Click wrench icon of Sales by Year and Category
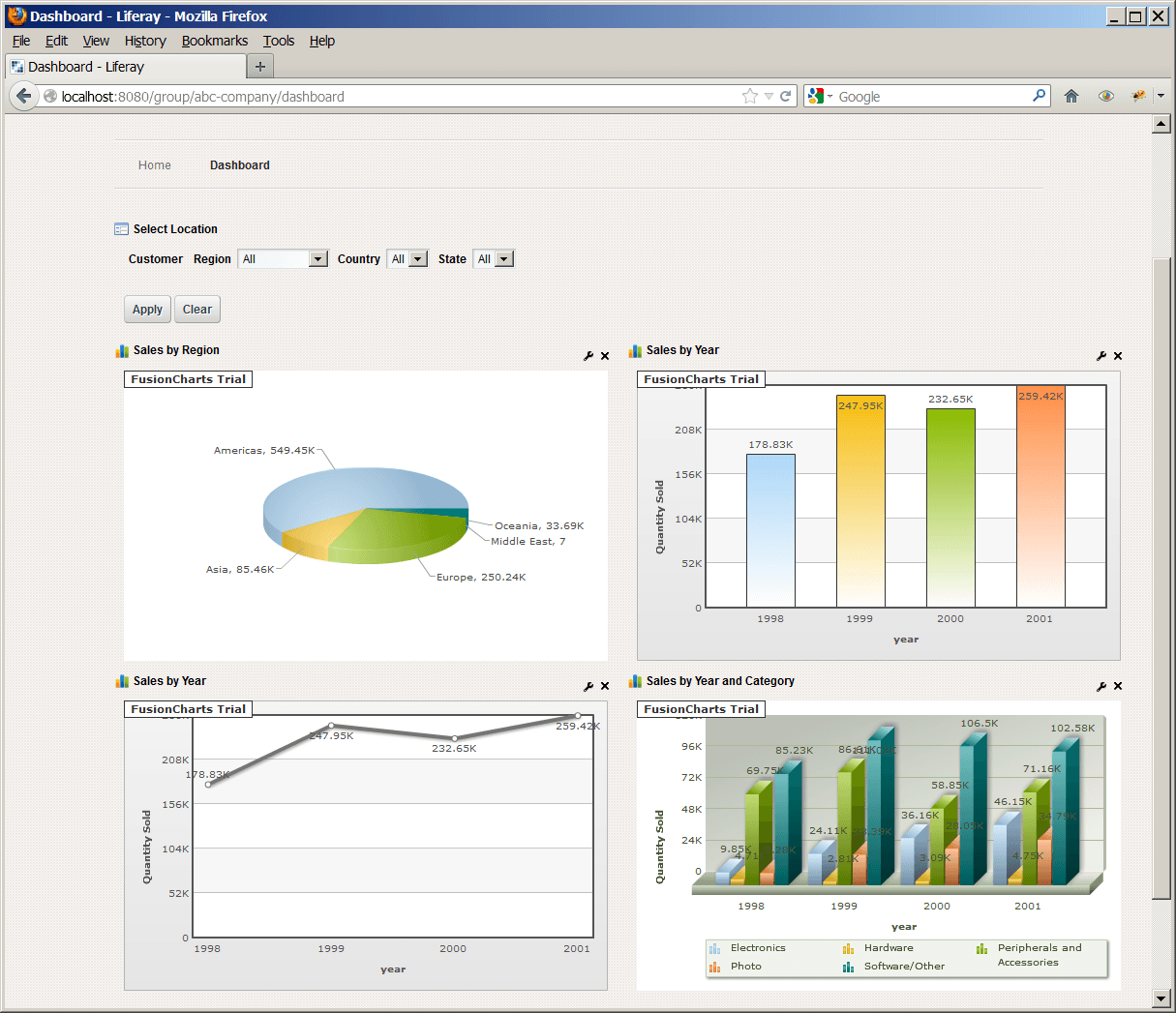This screenshot has width=1176, height=1013. 1101,686
